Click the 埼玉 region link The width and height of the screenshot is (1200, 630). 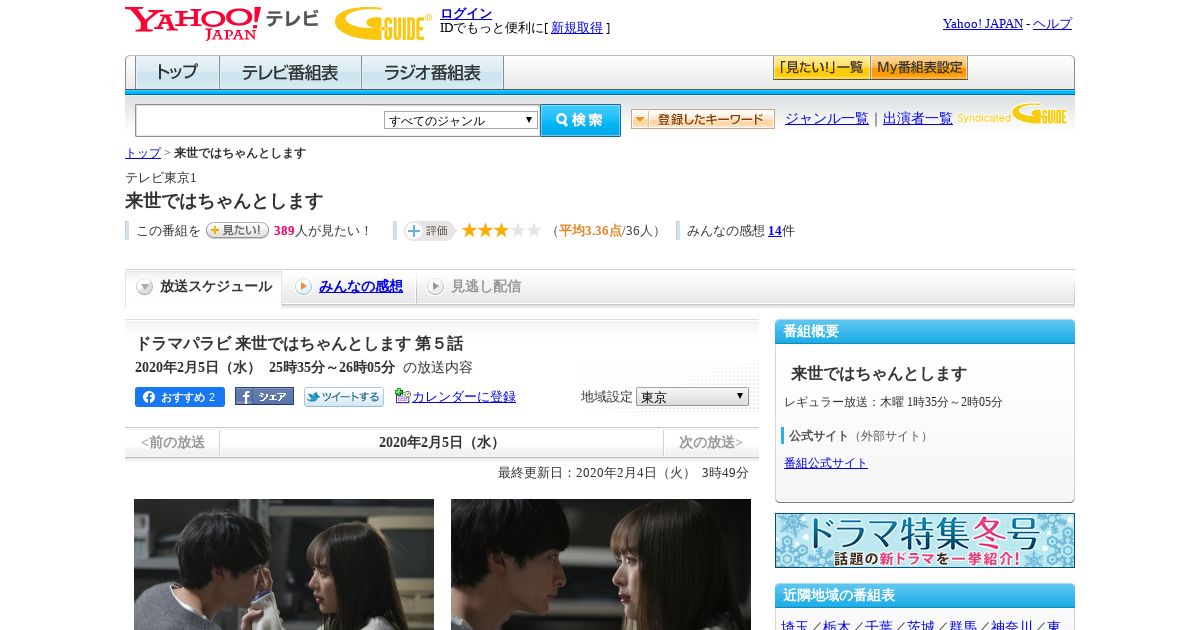795,625
